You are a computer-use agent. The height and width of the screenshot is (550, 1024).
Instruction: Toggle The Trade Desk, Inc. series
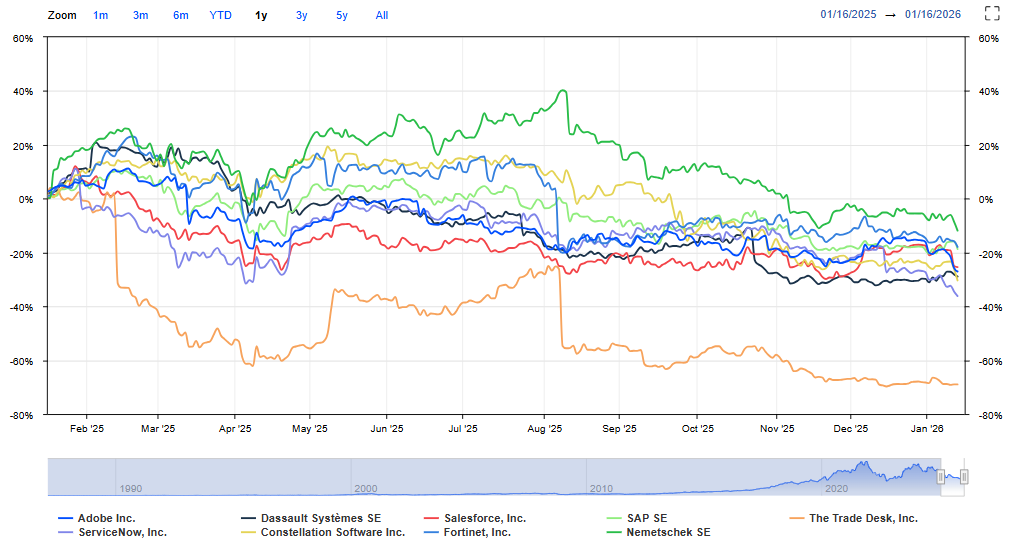click(862, 518)
